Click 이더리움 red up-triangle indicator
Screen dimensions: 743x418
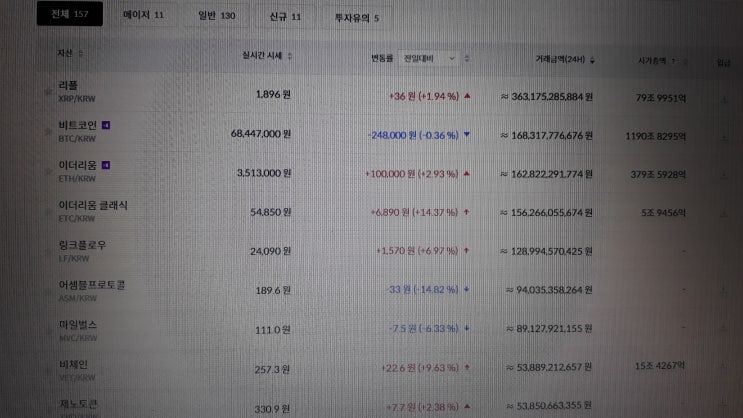click(467, 173)
